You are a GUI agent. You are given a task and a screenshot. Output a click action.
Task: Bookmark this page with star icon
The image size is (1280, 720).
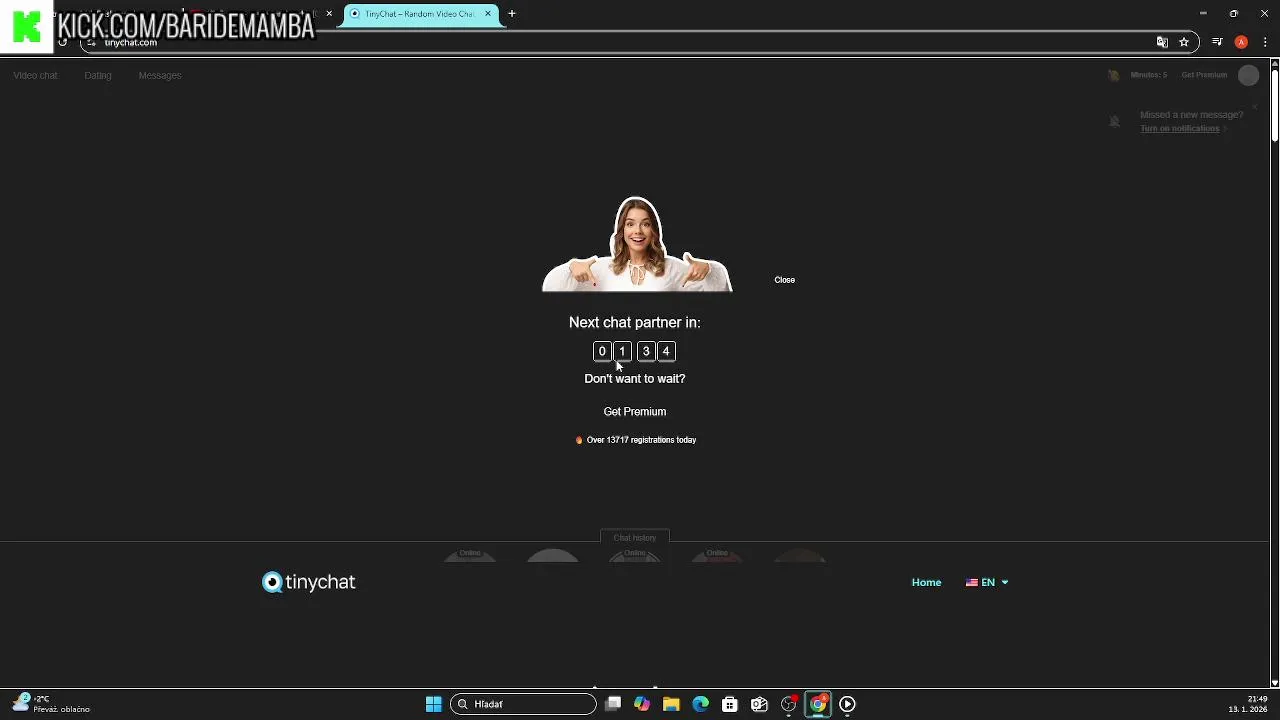pos(1184,42)
